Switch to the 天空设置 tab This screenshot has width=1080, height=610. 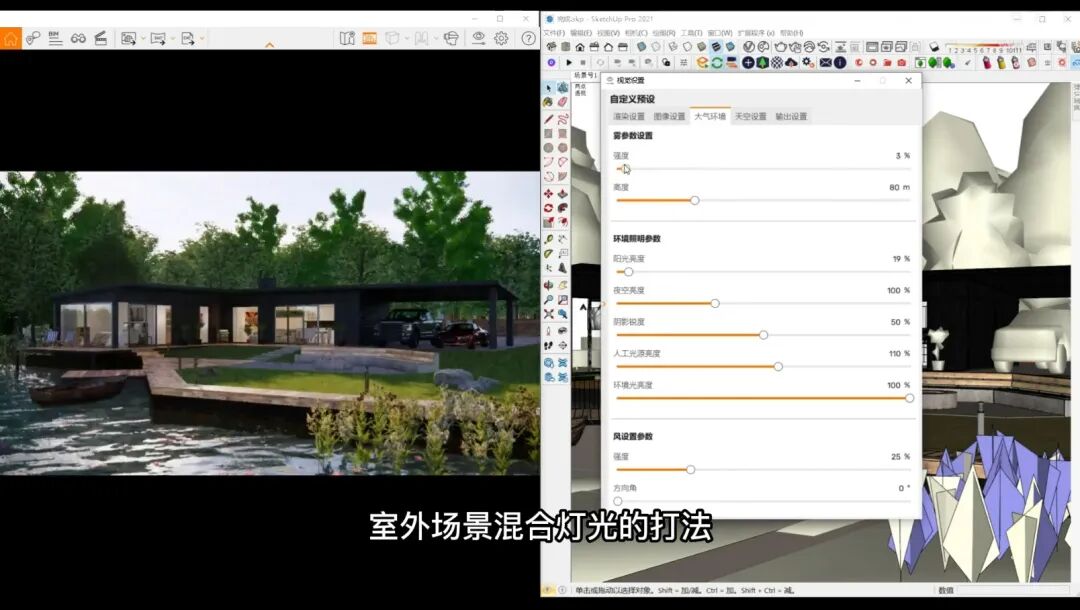tap(750, 116)
